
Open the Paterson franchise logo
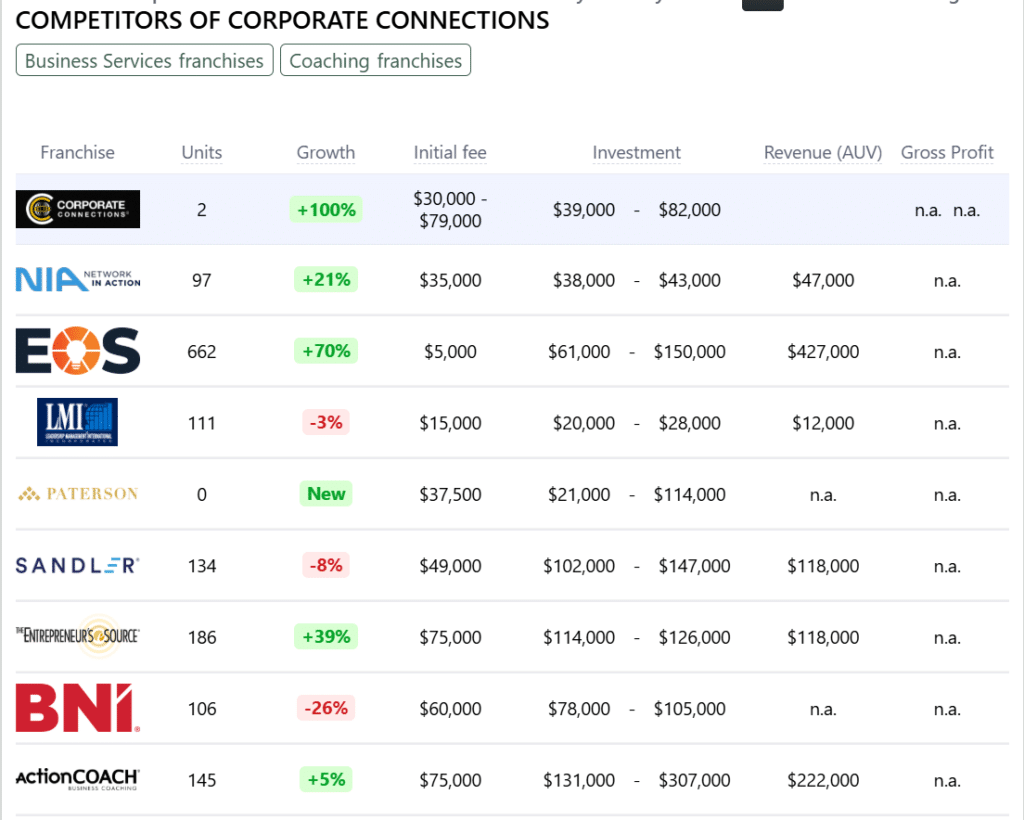click(x=78, y=494)
